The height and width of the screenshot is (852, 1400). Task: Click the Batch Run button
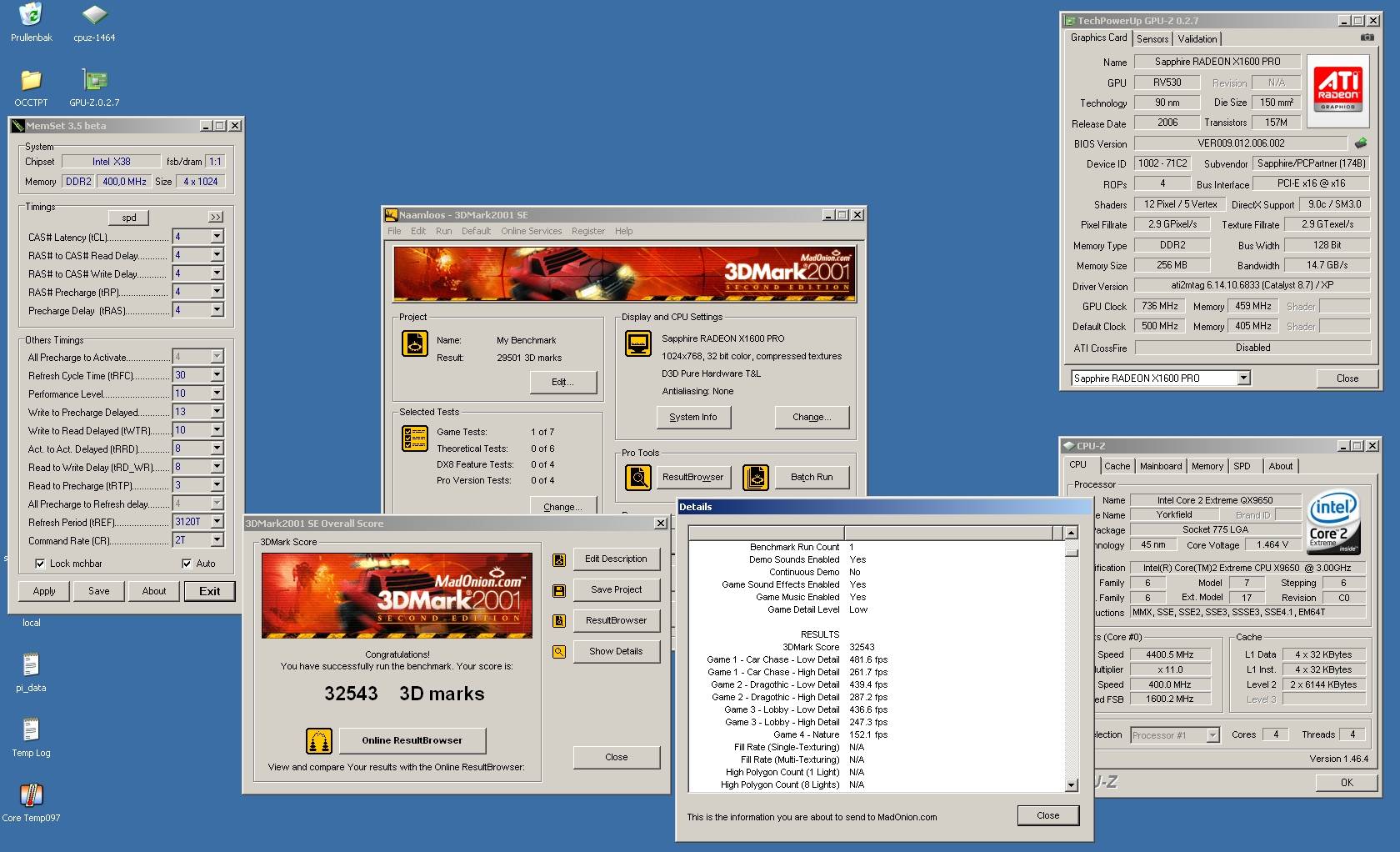click(x=812, y=477)
